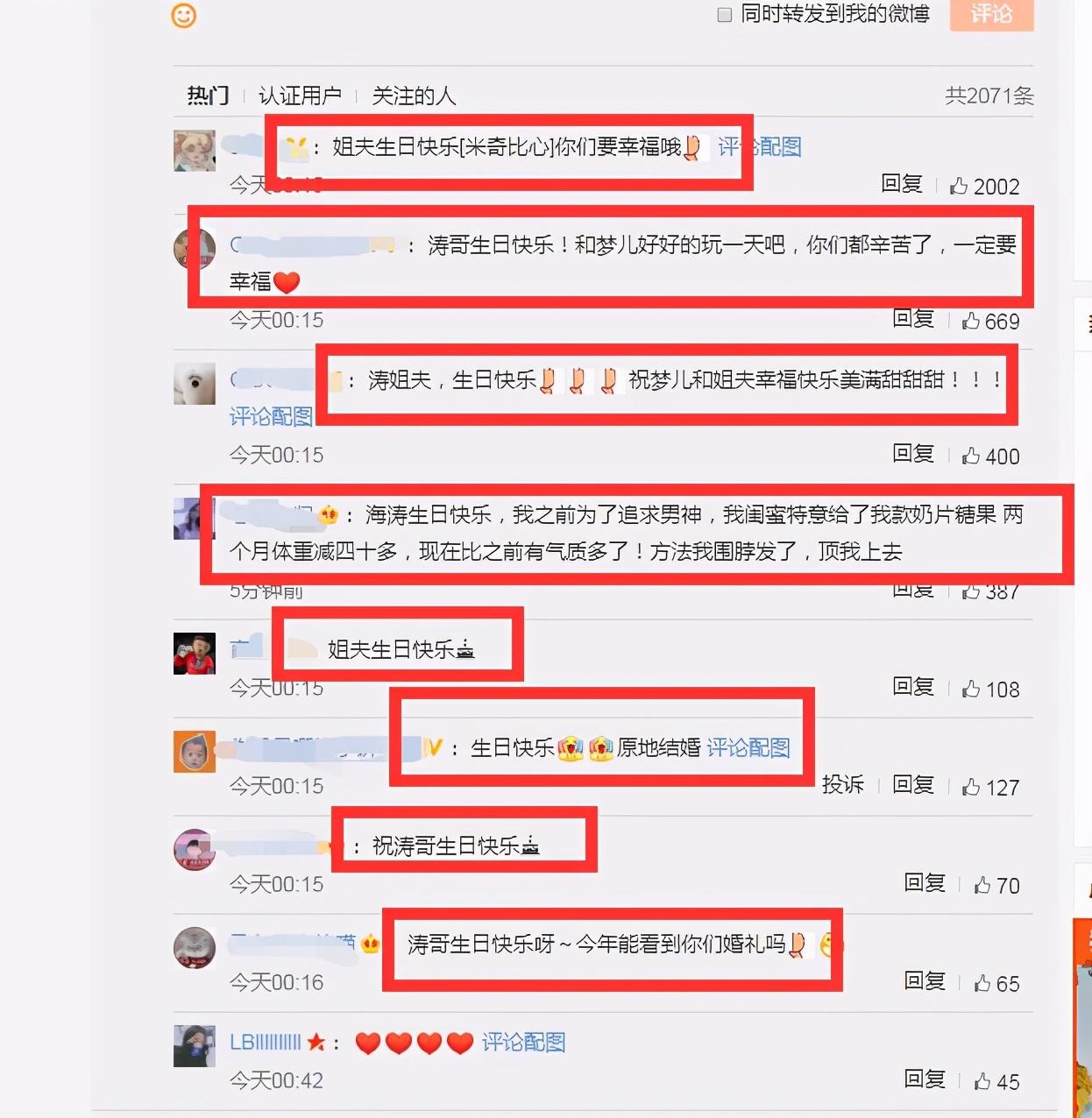
Task: Open 关注的人 comments tab
Action: point(414,95)
